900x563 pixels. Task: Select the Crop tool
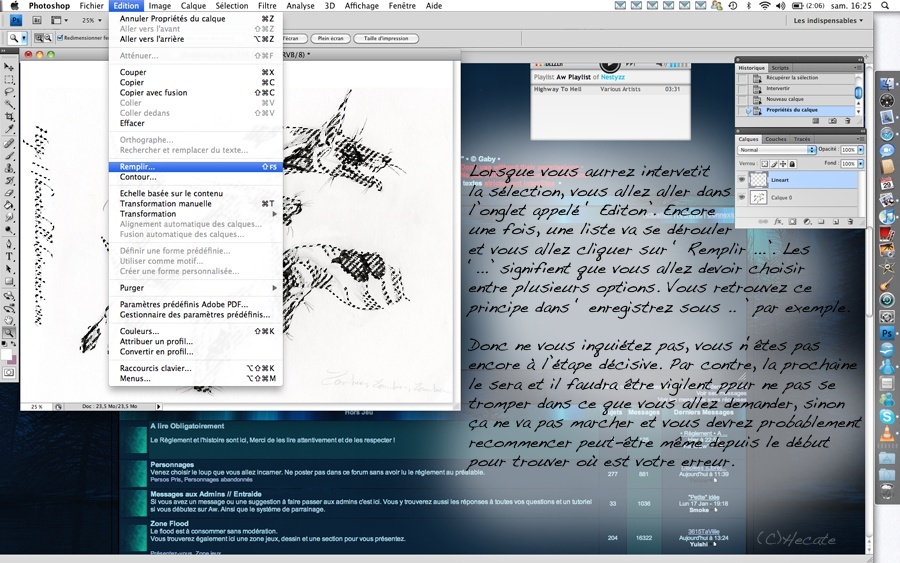pos(9,117)
